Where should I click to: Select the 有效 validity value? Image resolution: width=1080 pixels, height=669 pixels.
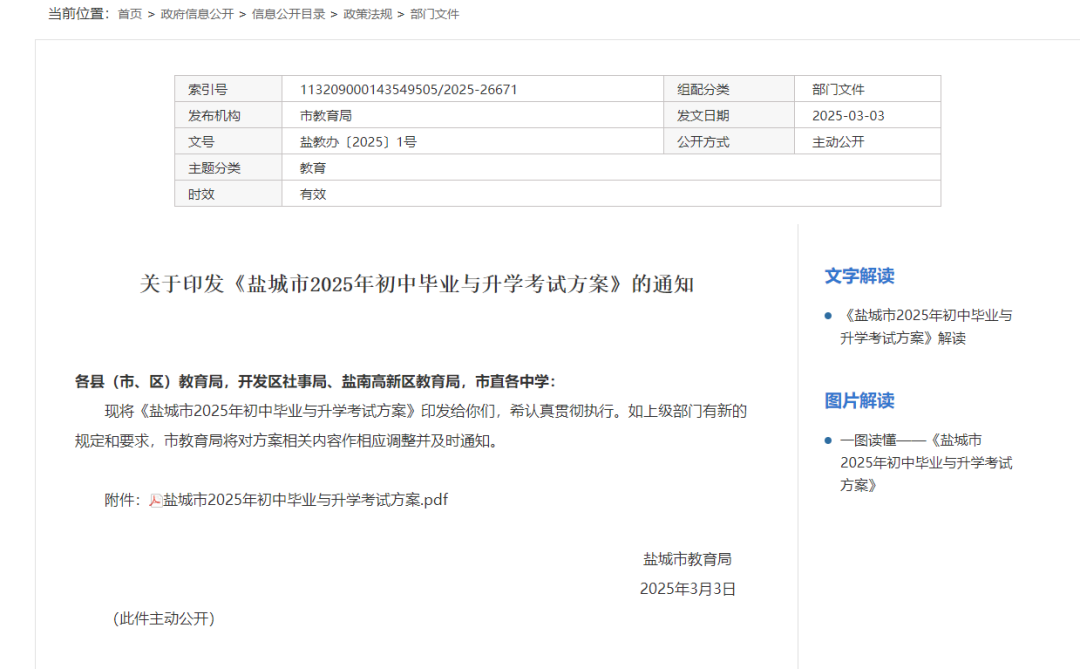click(313, 194)
